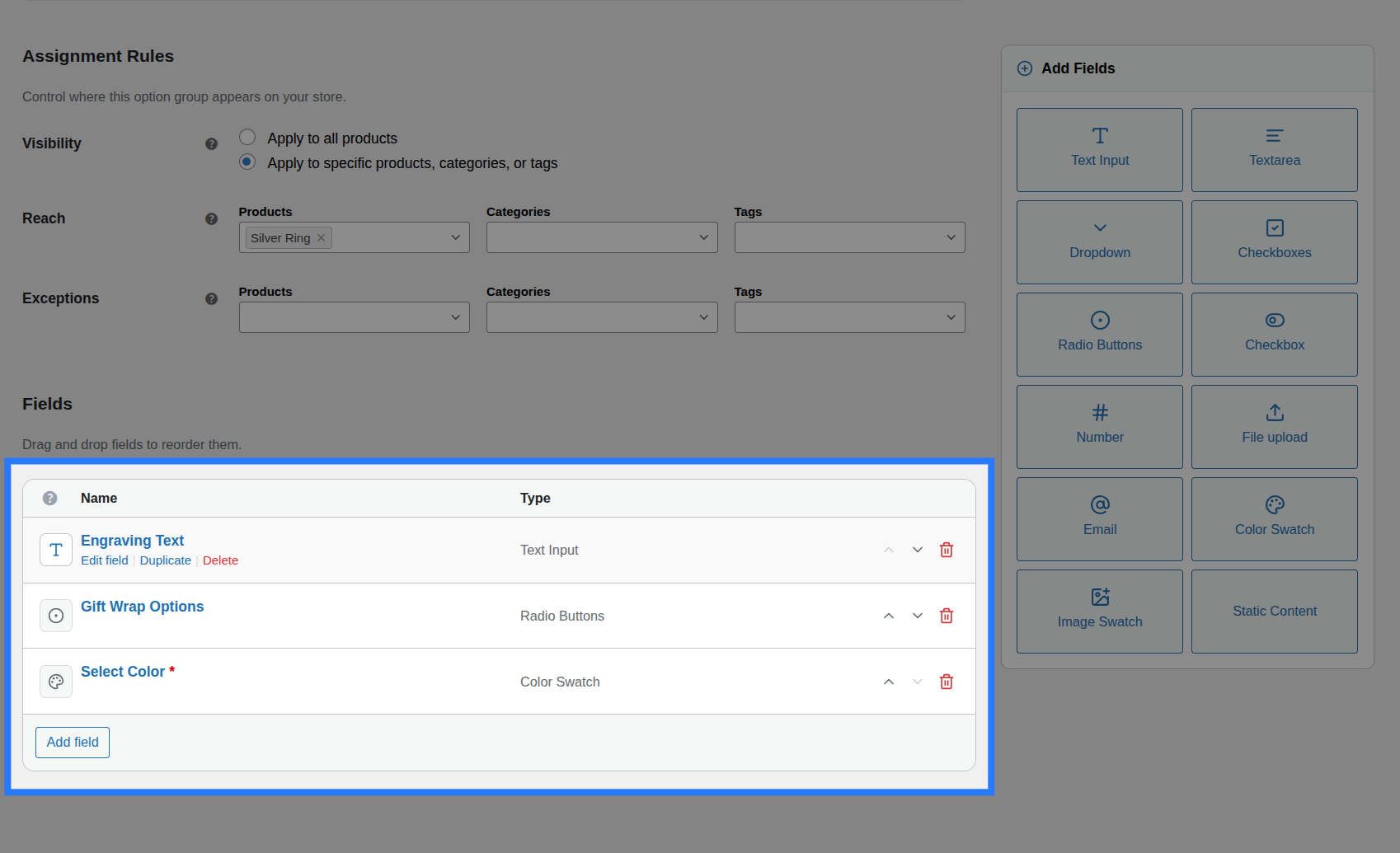Open the Exceptions Categories dropdown
Image resolution: width=1400 pixels, height=853 pixels.
(602, 317)
